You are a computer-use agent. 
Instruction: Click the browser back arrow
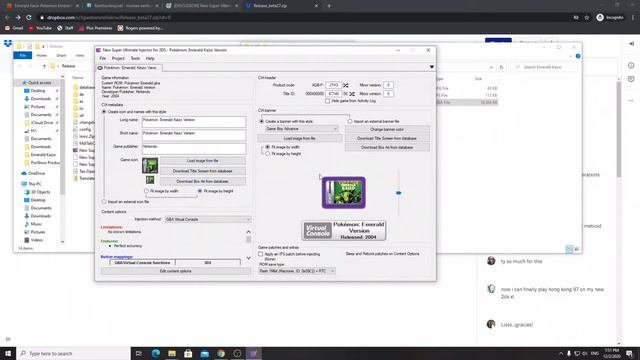[x=7, y=18]
